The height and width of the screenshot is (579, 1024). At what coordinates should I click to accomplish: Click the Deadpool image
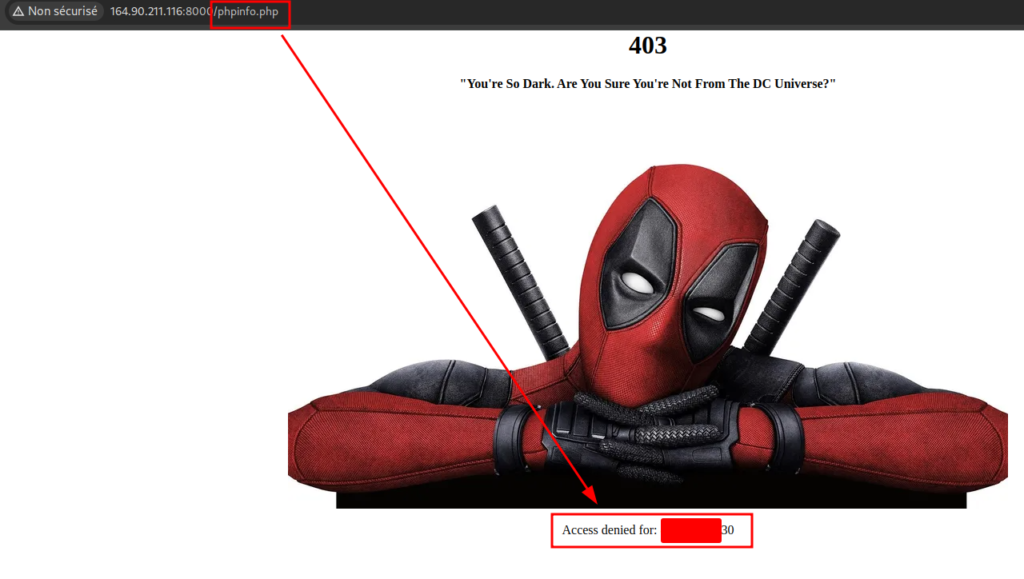[647, 336]
